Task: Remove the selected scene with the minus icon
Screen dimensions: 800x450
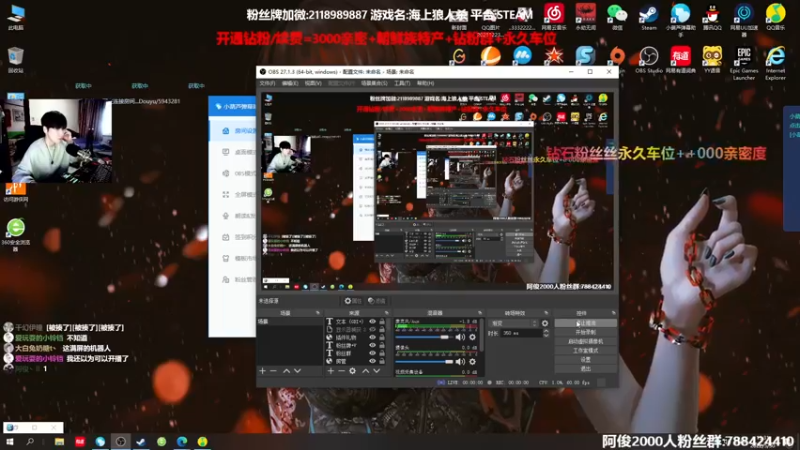Action: pyautogui.click(x=273, y=371)
